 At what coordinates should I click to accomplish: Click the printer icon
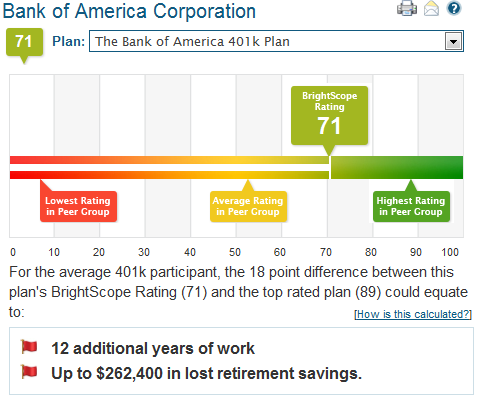tap(407, 8)
